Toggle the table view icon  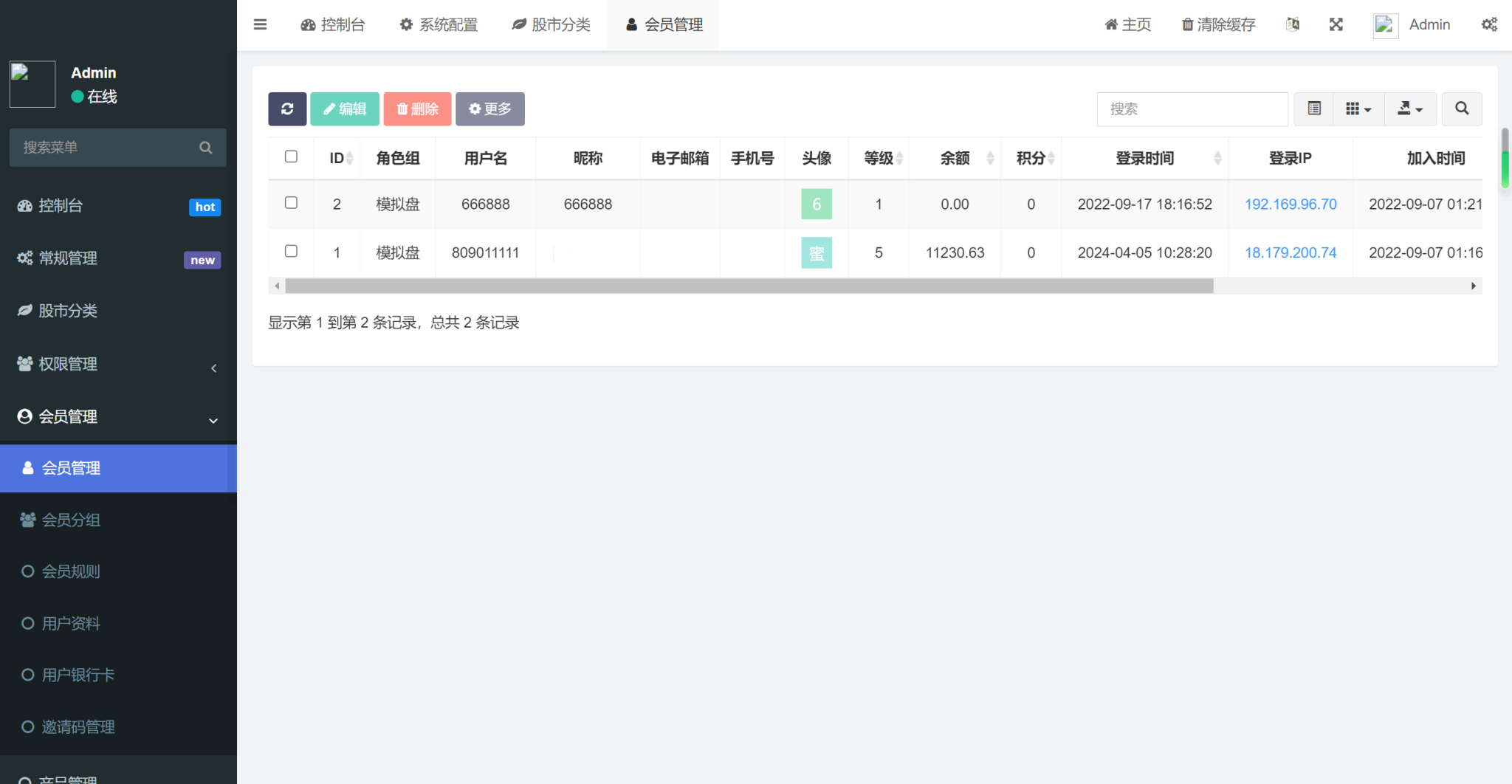click(1314, 109)
